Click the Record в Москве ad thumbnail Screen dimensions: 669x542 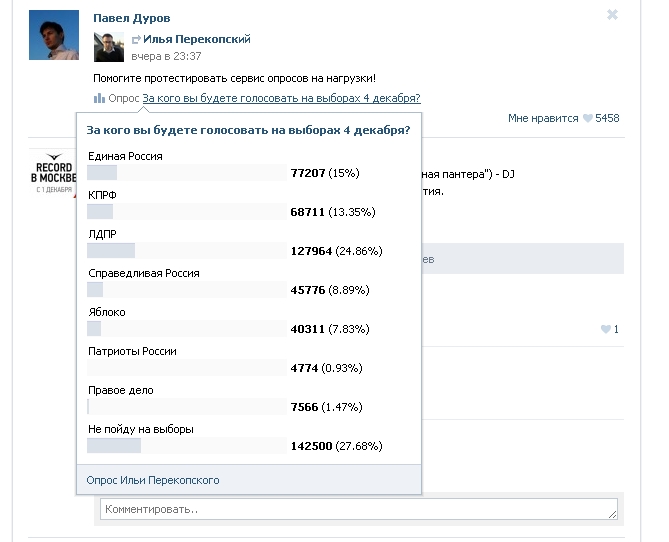click(53, 172)
